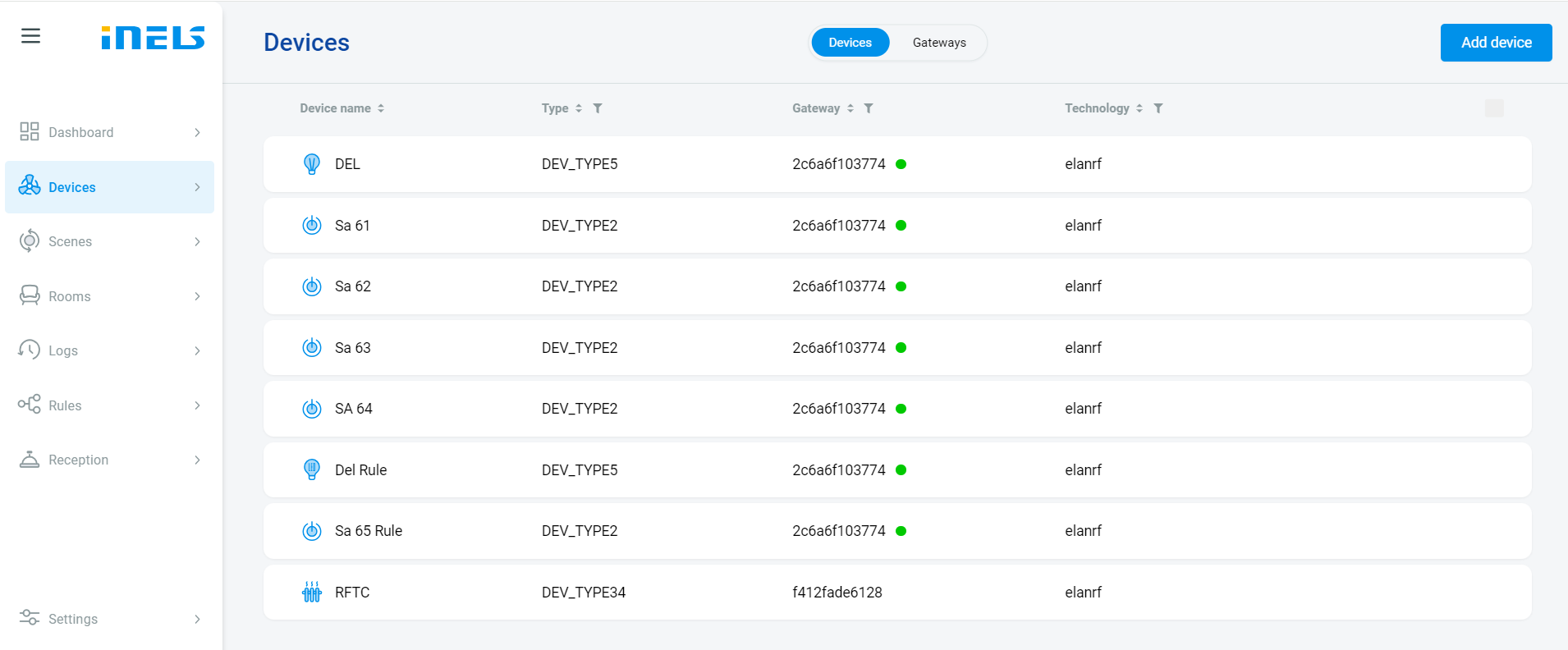Screen dimensions: 1568x650
Task: Expand the Dashboard sidebar chevron
Action: pyautogui.click(x=197, y=133)
